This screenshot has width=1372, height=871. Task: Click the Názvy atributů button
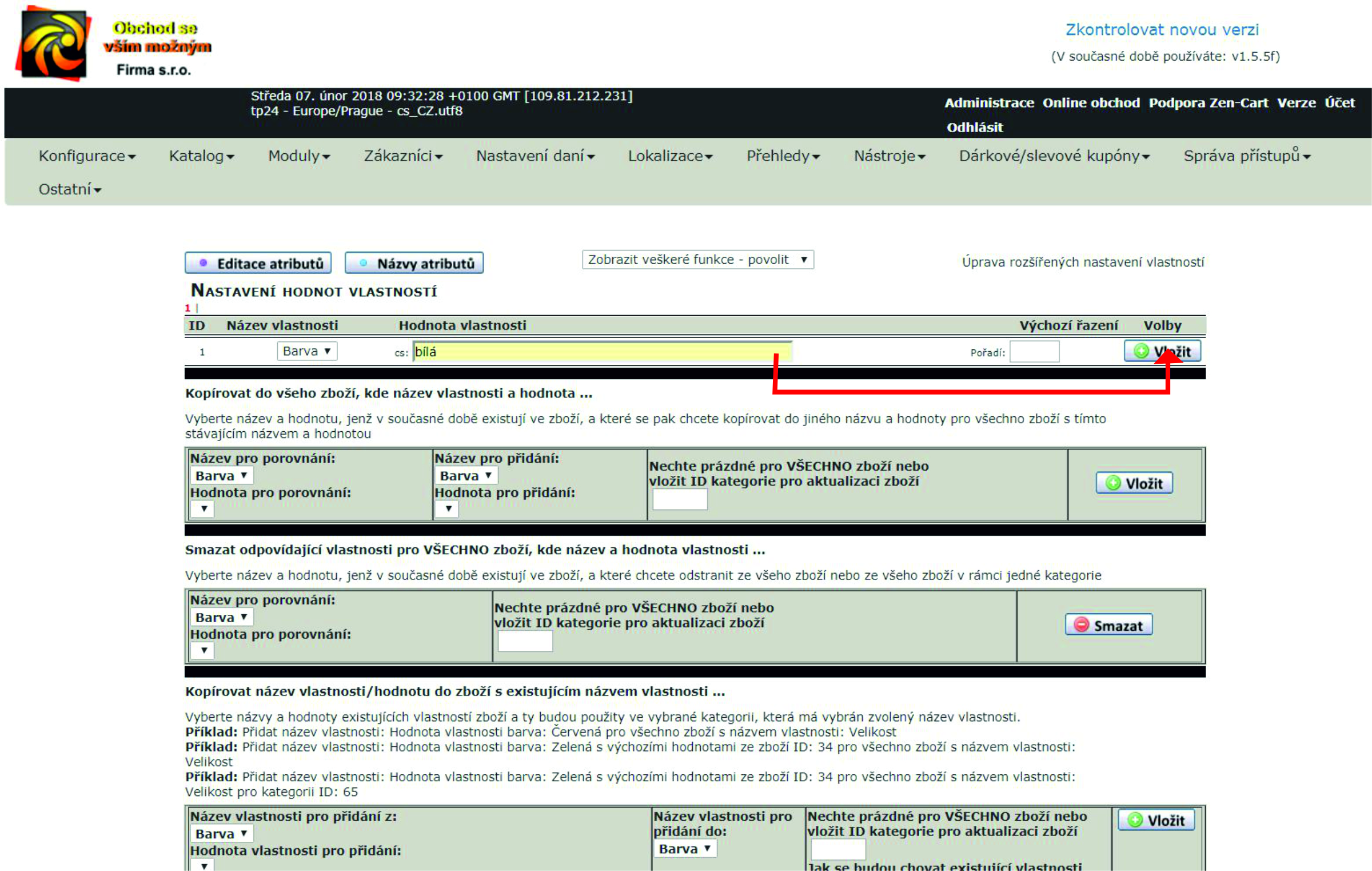[414, 264]
